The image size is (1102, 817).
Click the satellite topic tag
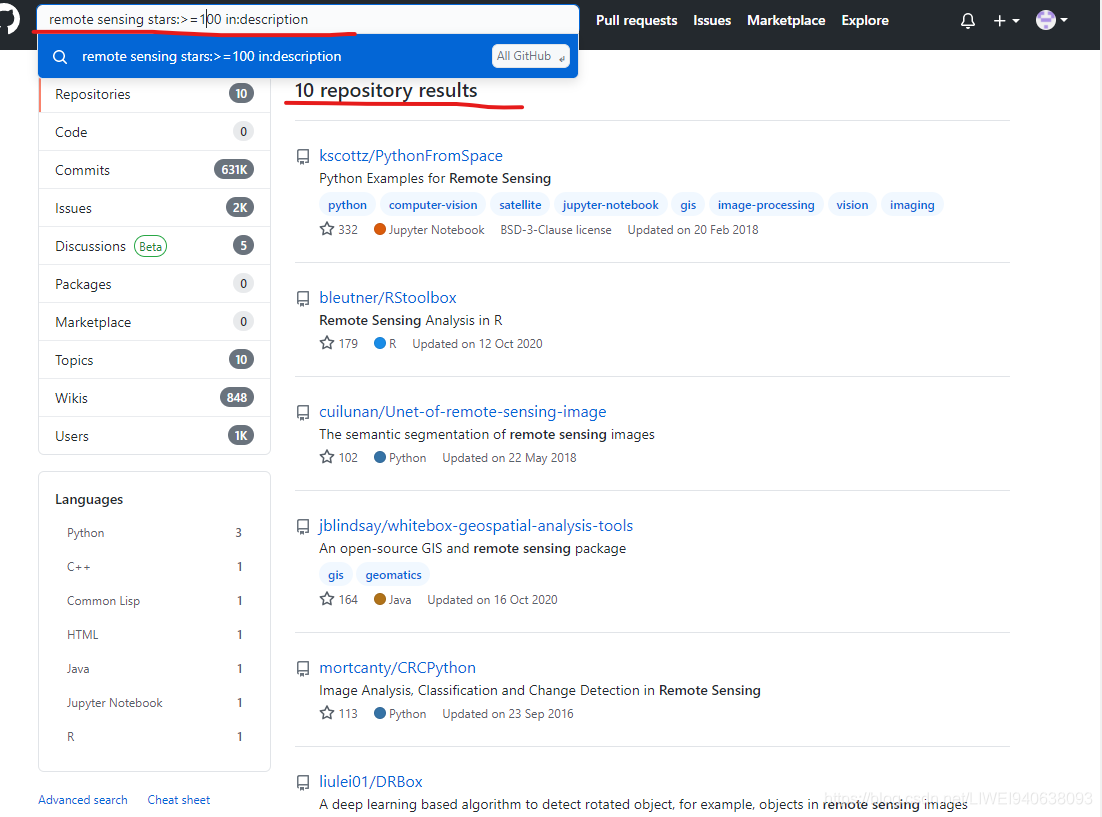click(x=520, y=205)
